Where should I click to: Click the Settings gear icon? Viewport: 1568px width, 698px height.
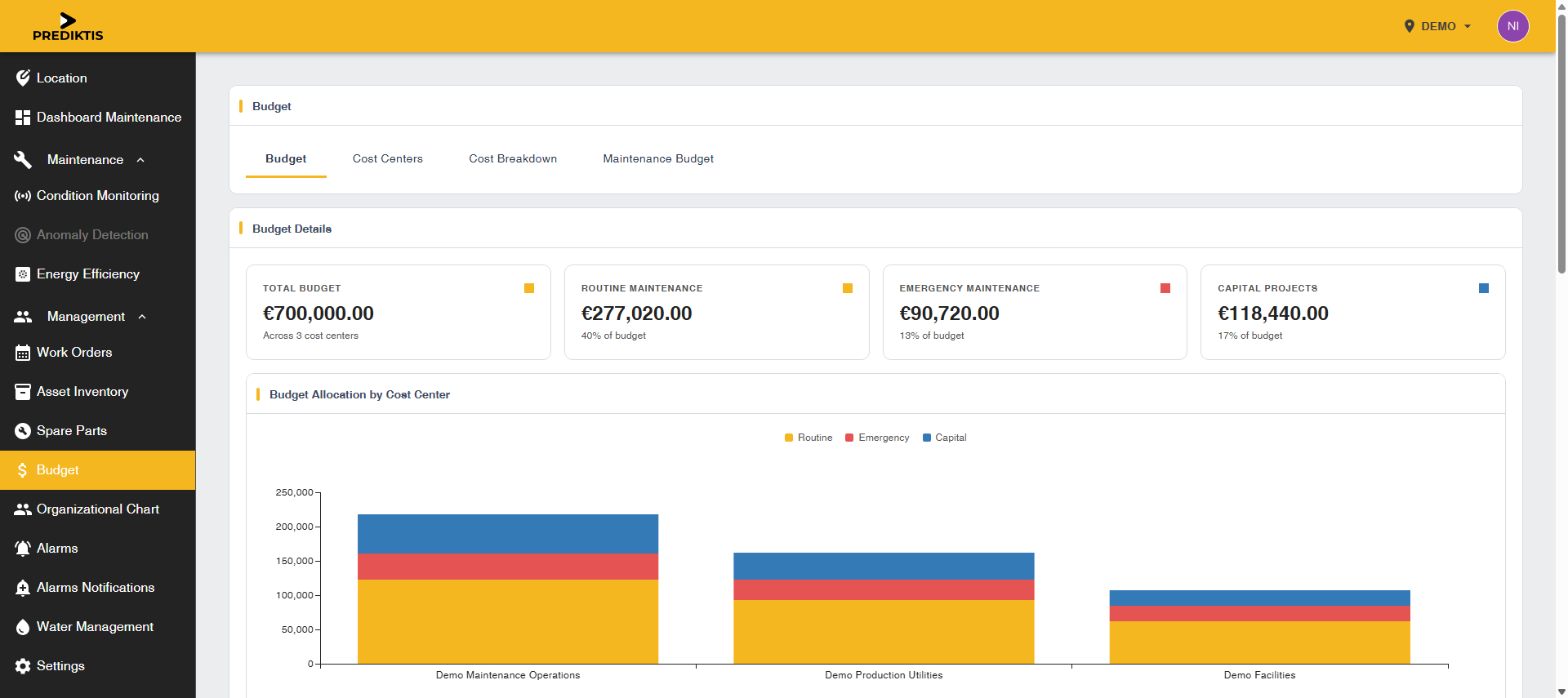23,666
